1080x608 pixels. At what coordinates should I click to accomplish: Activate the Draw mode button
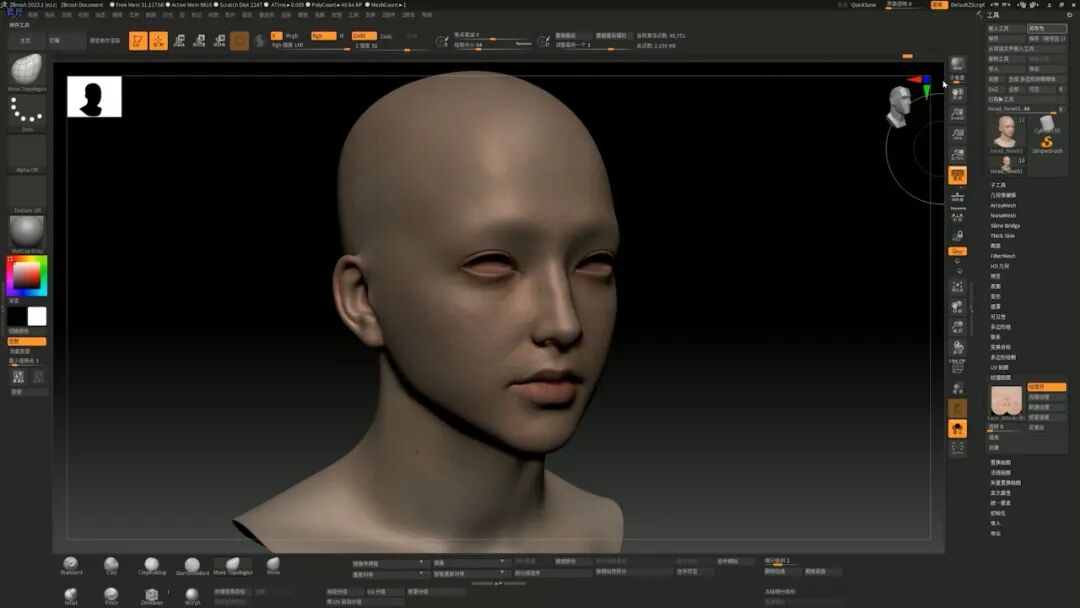coord(158,41)
